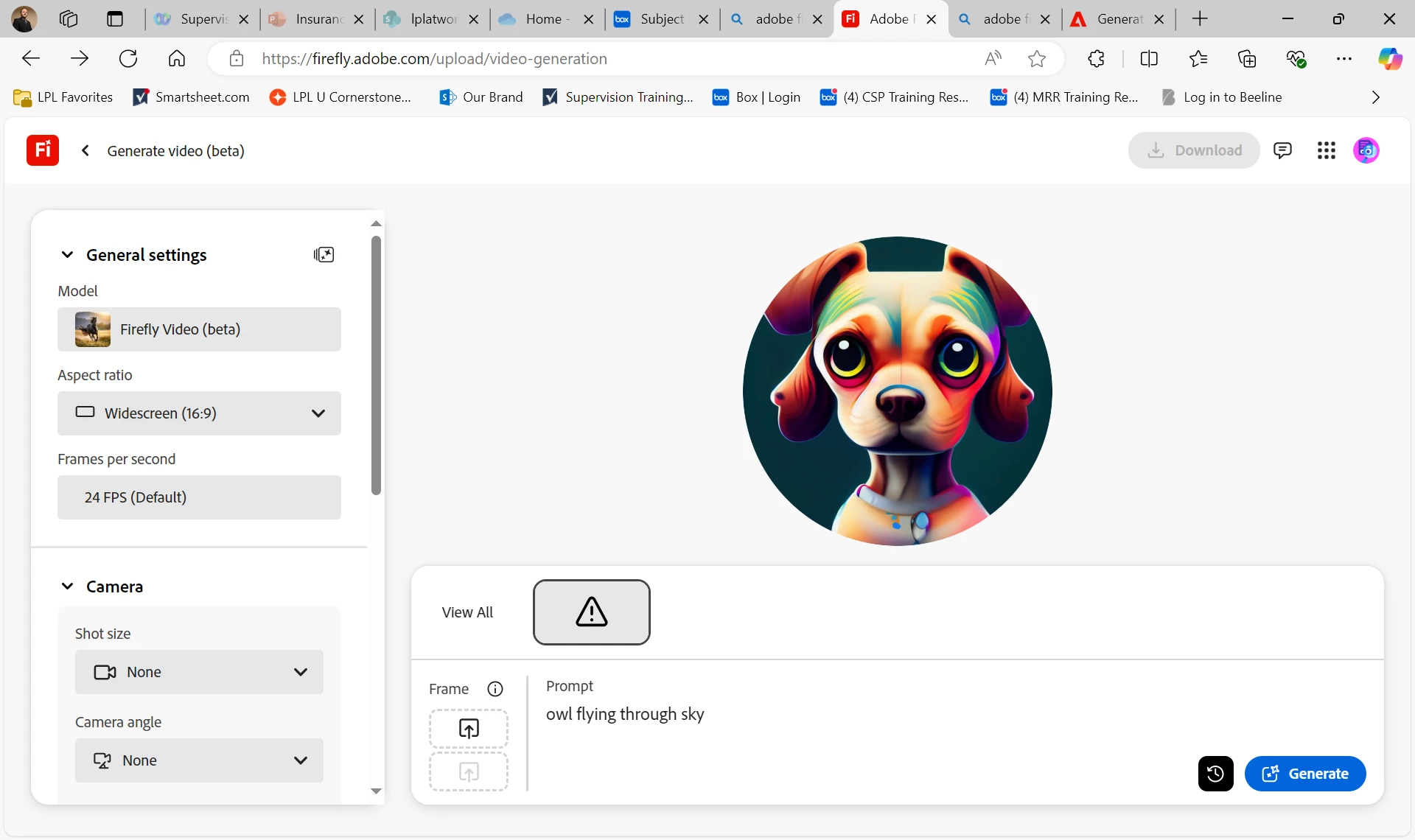Click the prompt history icon button
The image size is (1415, 840).
coord(1215,774)
